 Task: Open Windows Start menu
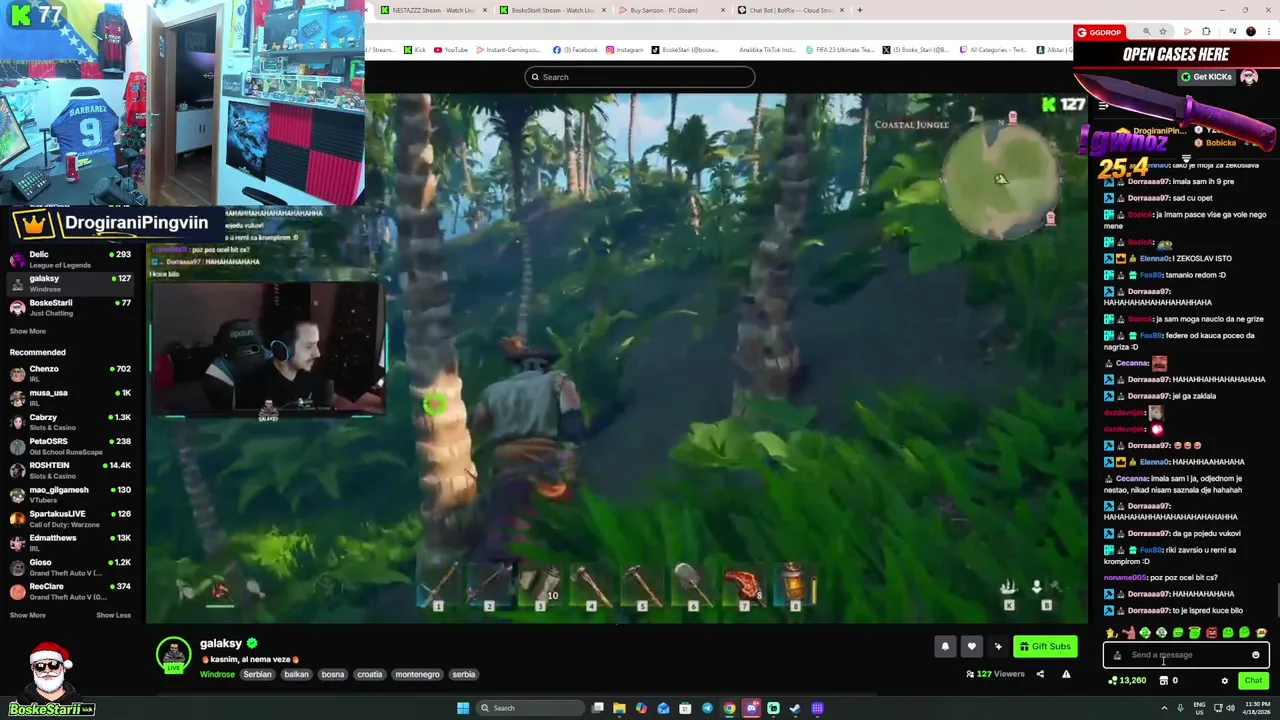coord(463,708)
